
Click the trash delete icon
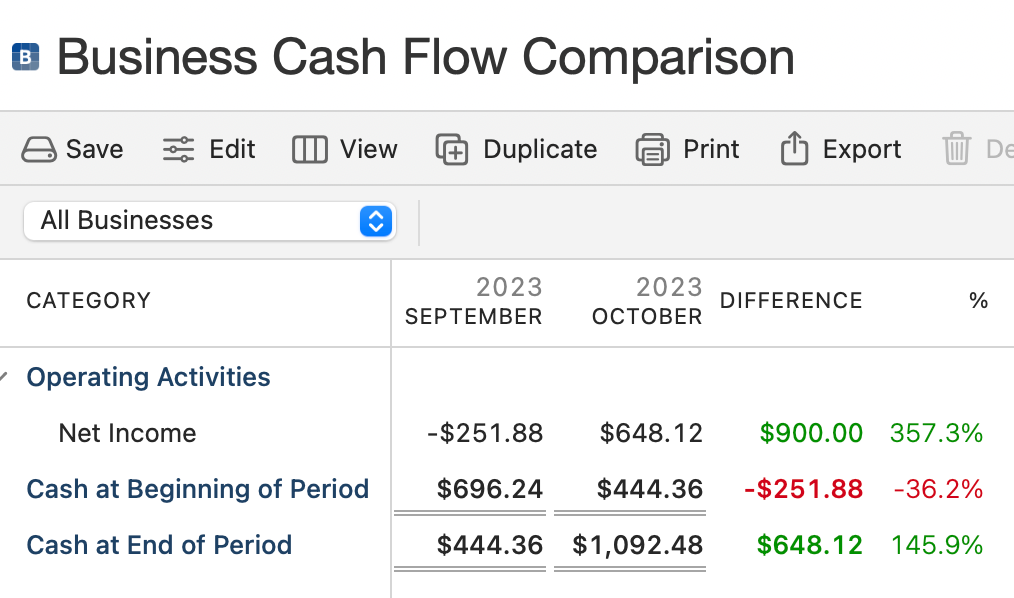click(x=957, y=150)
